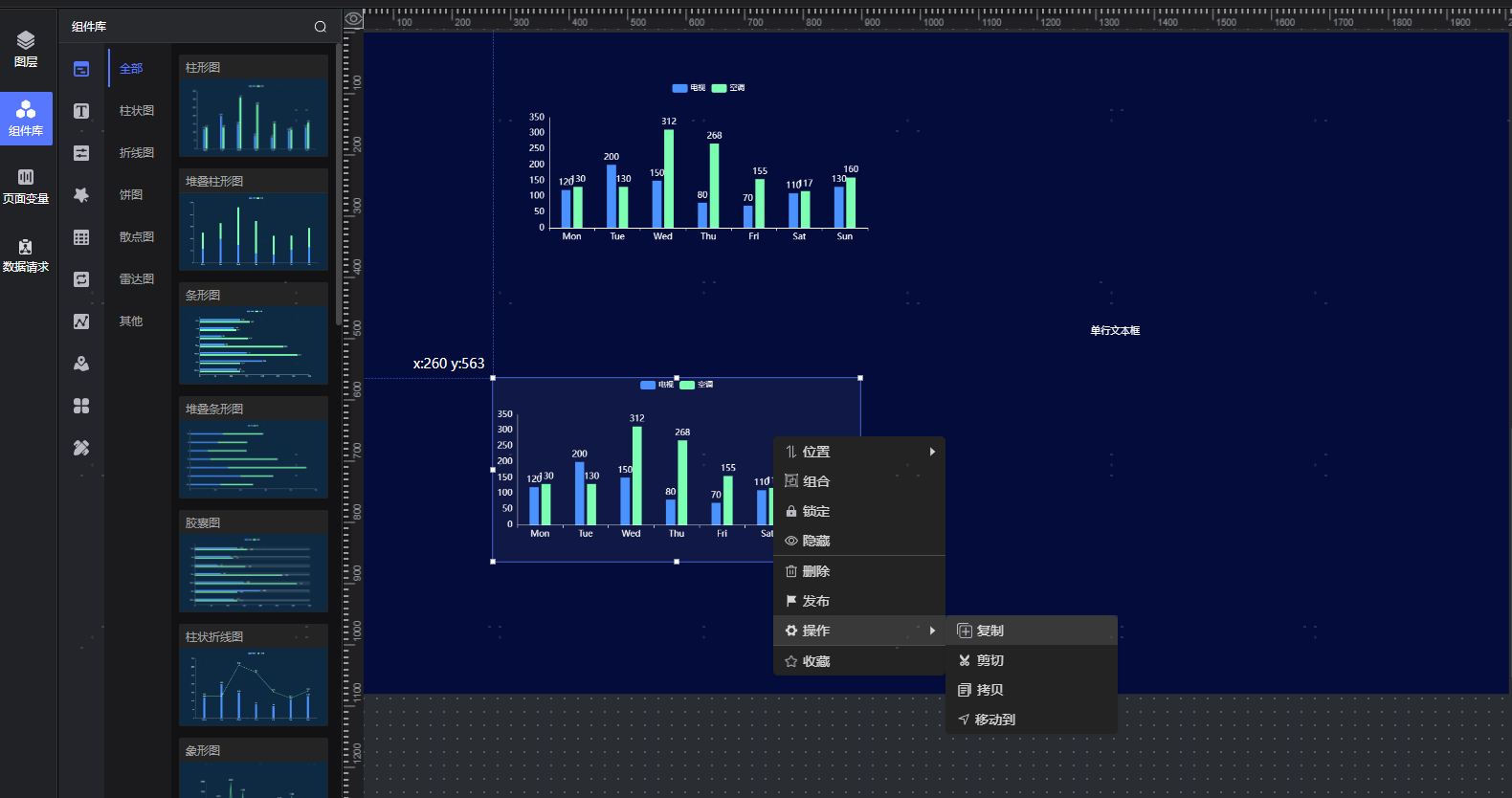Select 复制 from the operations submenu
The image size is (1512, 798).
pos(989,631)
